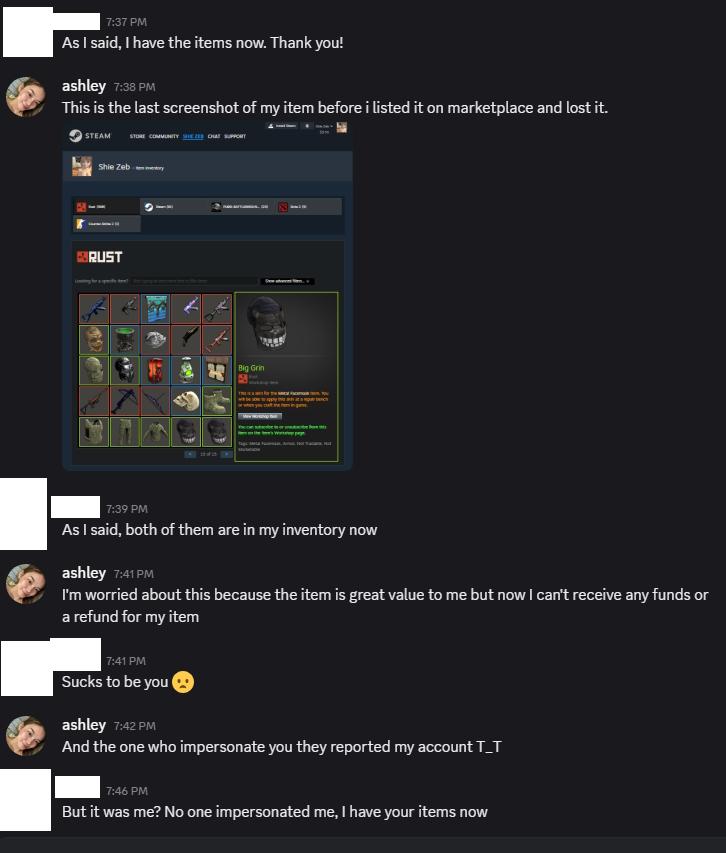The height and width of the screenshot is (853, 726).
Task: Click the SUPPORT link in Steam header
Action: point(235,136)
